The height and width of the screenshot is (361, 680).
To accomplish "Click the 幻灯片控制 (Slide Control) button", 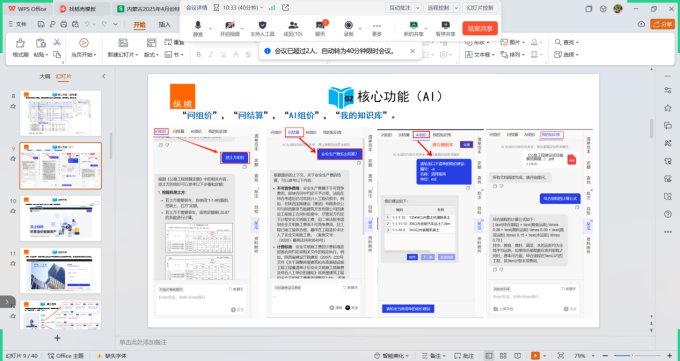I will (480, 8).
